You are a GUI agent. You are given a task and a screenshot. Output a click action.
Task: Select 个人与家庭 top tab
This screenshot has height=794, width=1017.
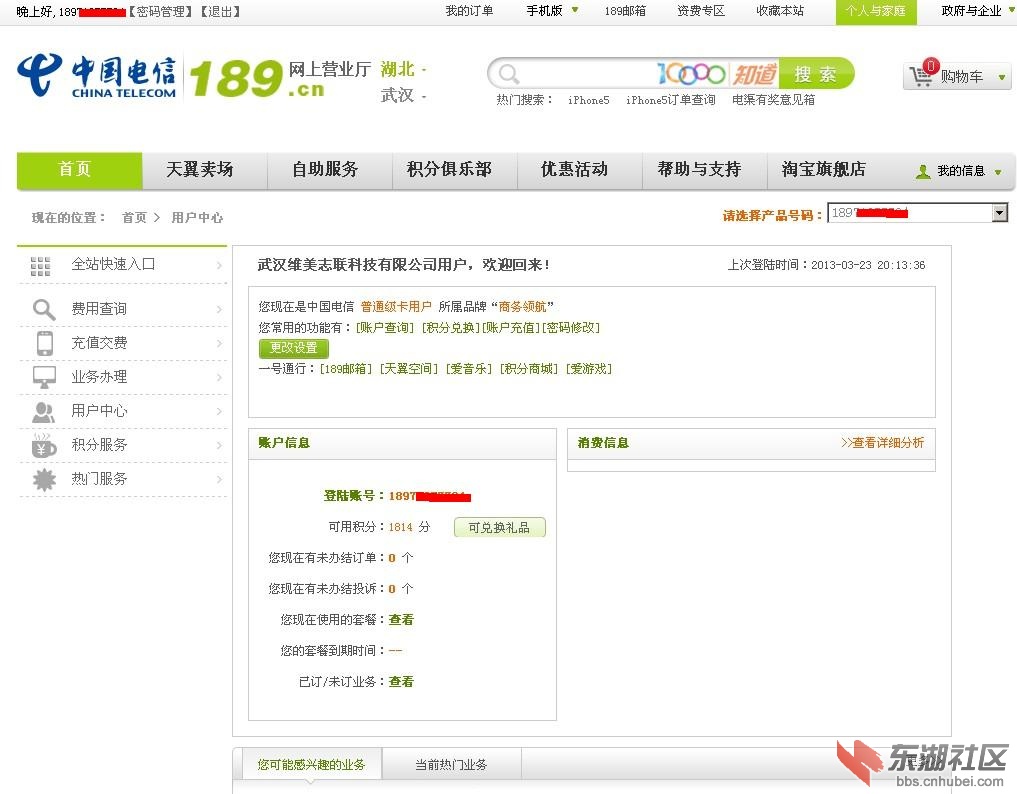coord(876,12)
